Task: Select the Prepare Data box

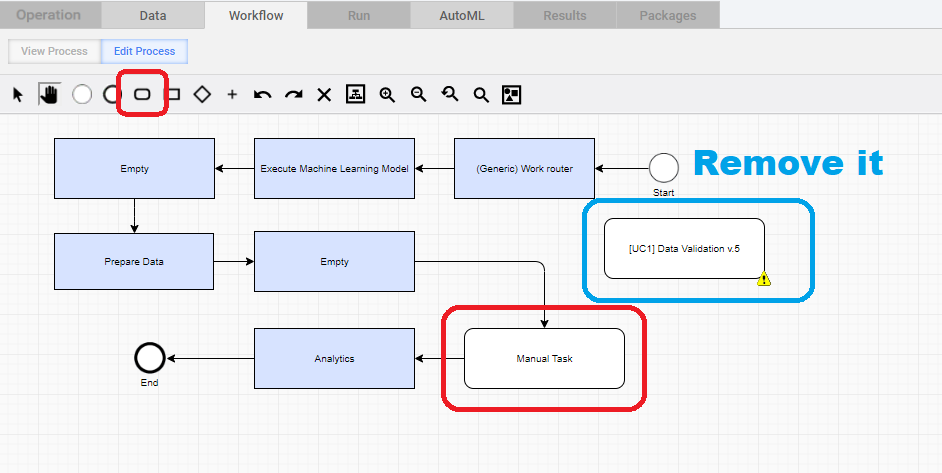Action: coord(134,261)
